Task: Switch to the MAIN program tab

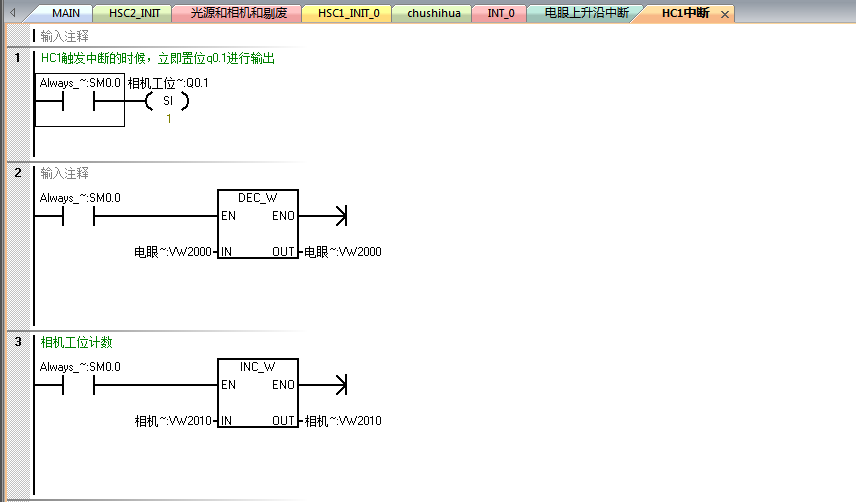Action: point(66,14)
